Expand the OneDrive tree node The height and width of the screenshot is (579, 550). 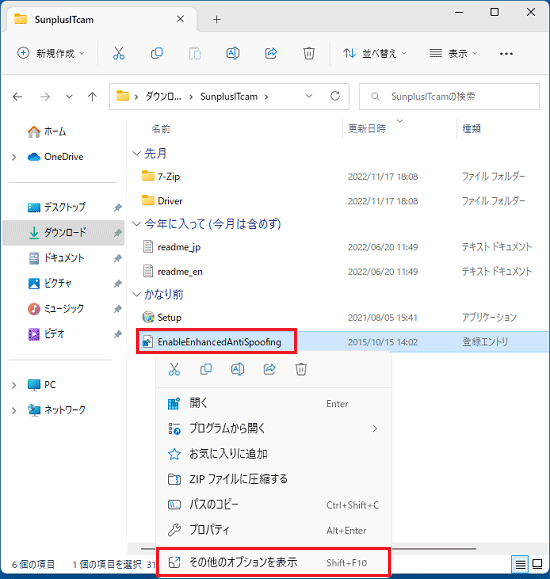pyautogui.click(x=14, y=157)
